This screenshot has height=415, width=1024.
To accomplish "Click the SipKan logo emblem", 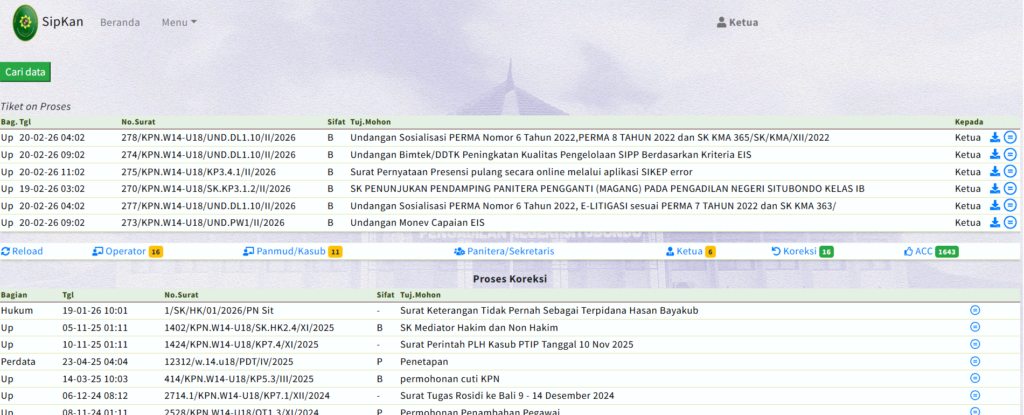I will coord(27,22).
